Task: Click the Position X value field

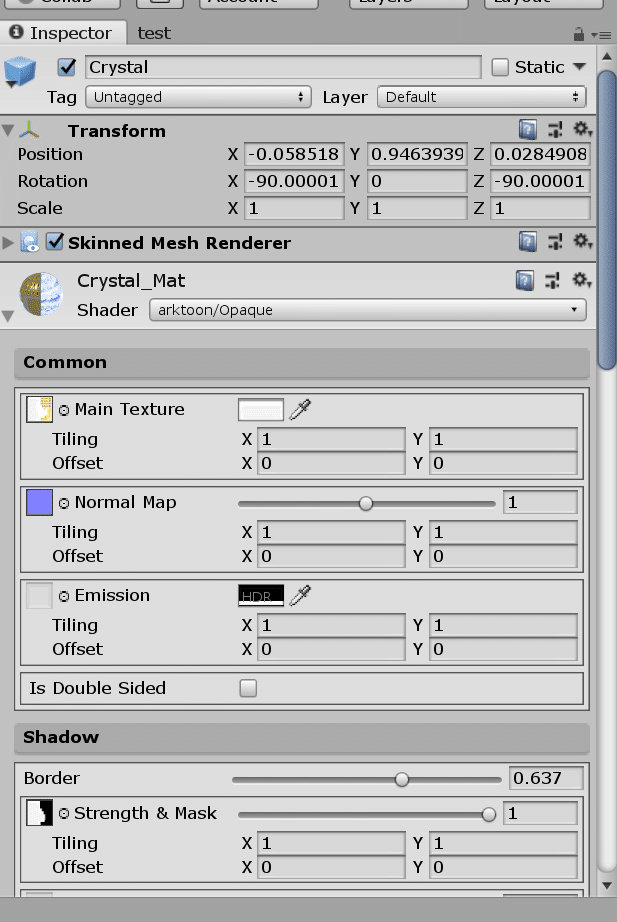Action: click(x=294, y=154)
